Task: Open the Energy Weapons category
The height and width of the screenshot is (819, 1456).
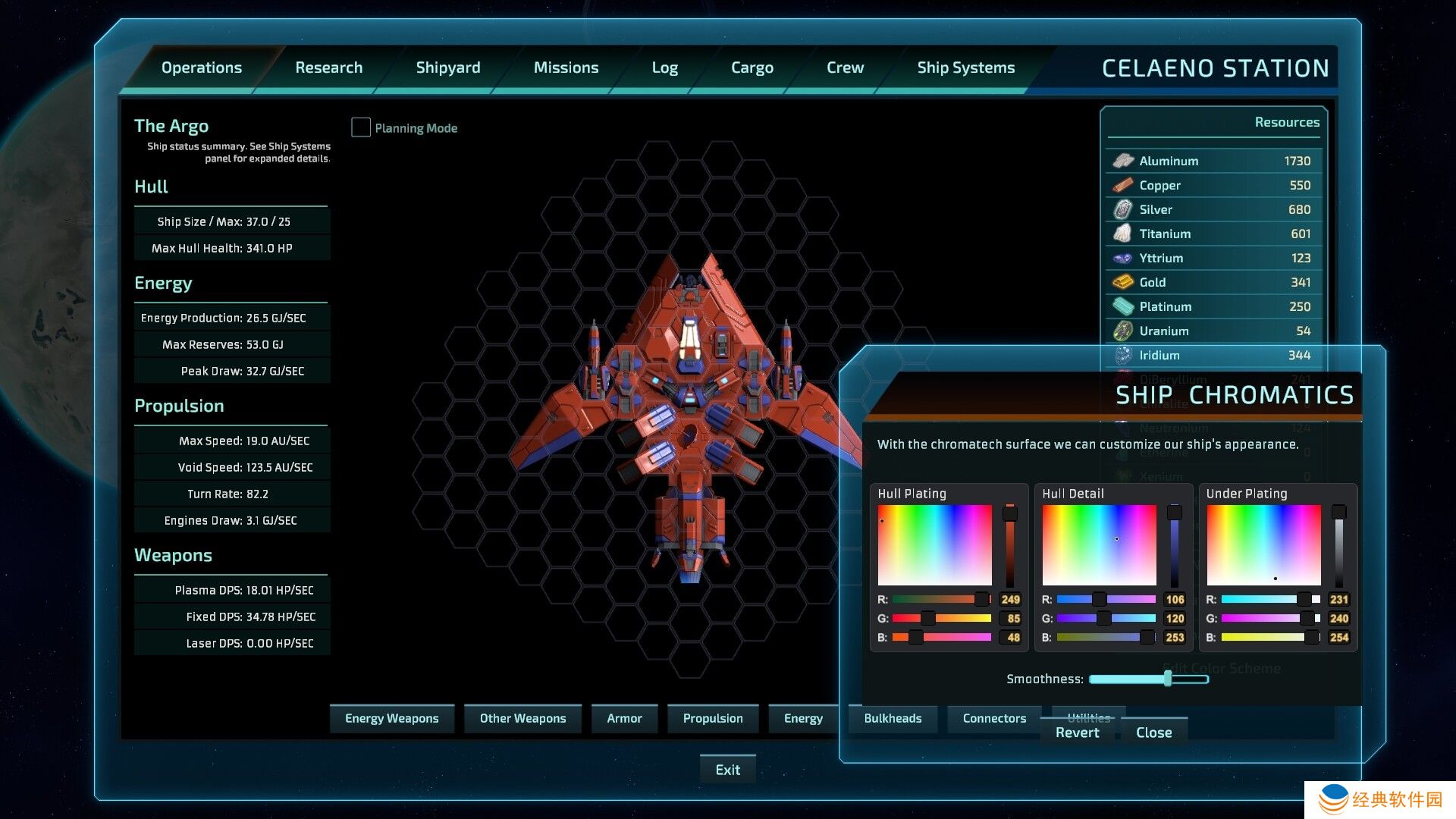Action: pyautogui.click(x=391, y=718)
